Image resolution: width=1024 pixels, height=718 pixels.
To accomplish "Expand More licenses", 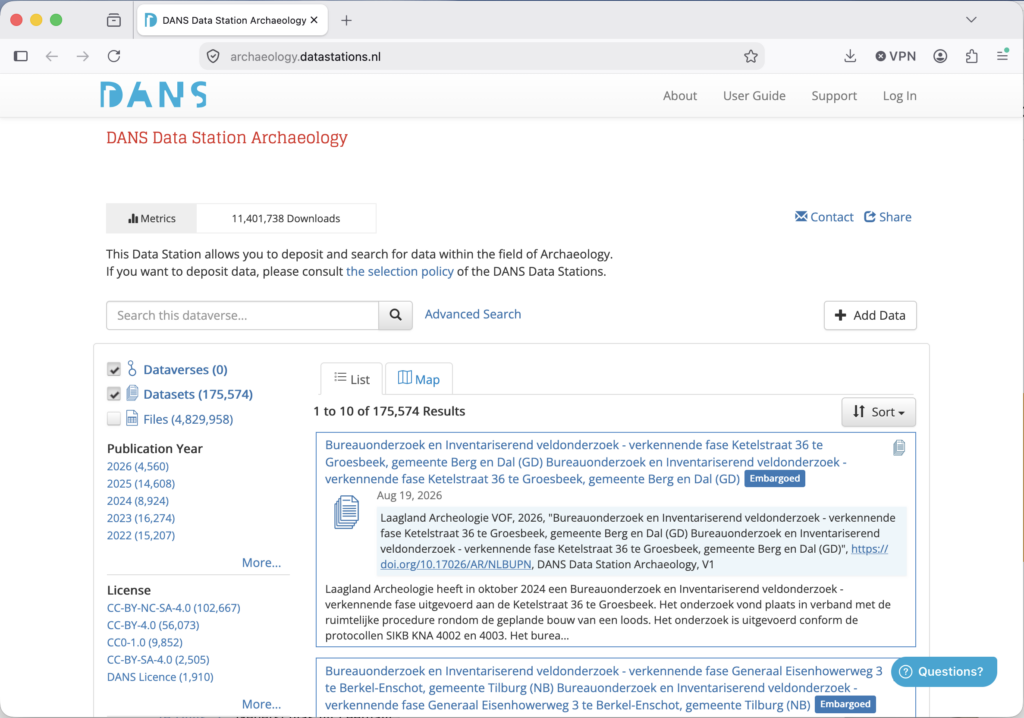I will tap(261, 704).
